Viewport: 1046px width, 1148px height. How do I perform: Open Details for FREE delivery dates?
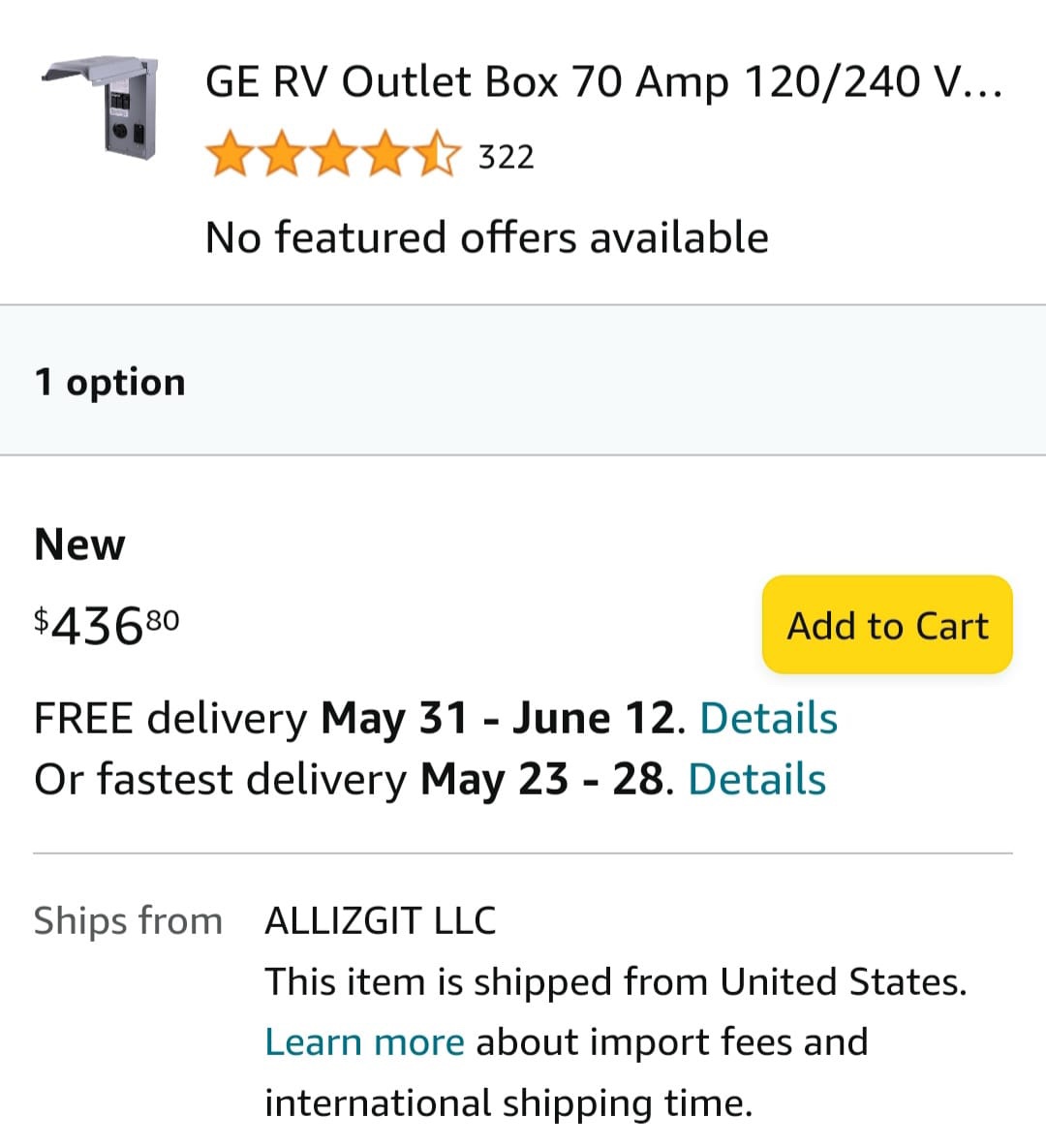click(768, 718)
